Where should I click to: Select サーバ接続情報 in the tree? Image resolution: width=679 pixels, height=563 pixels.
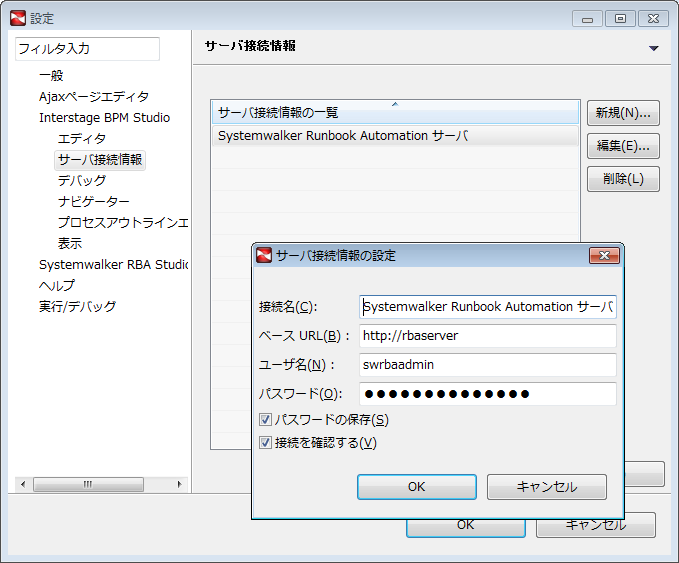(x=100, y=159)
